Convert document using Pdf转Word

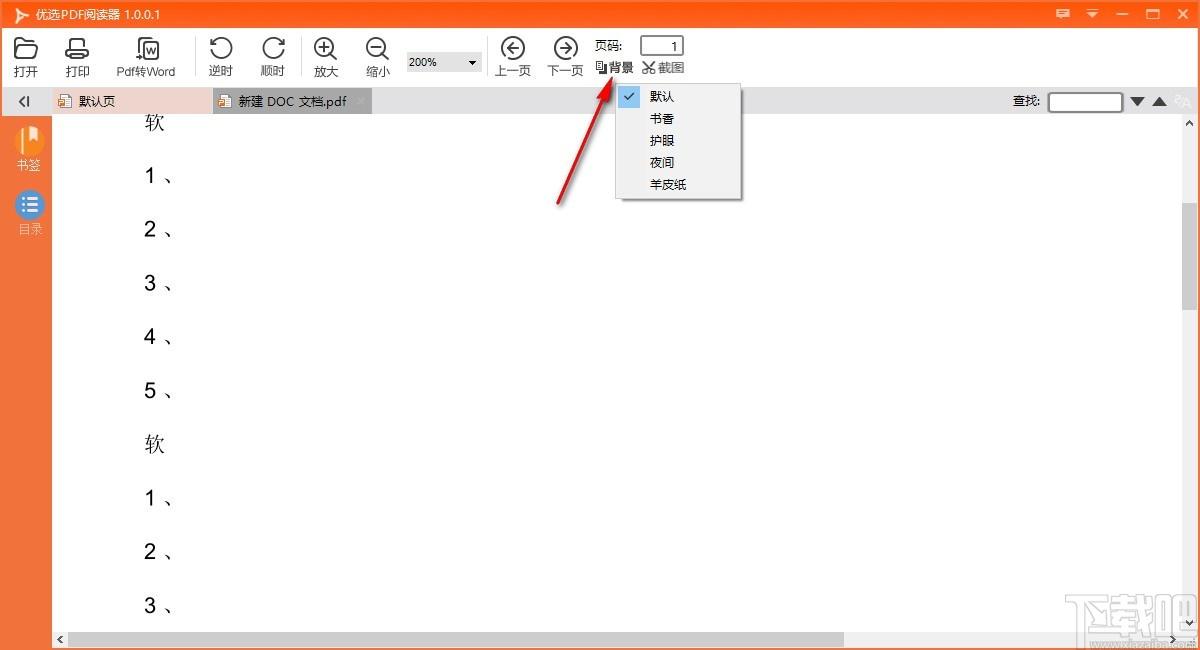146,57
